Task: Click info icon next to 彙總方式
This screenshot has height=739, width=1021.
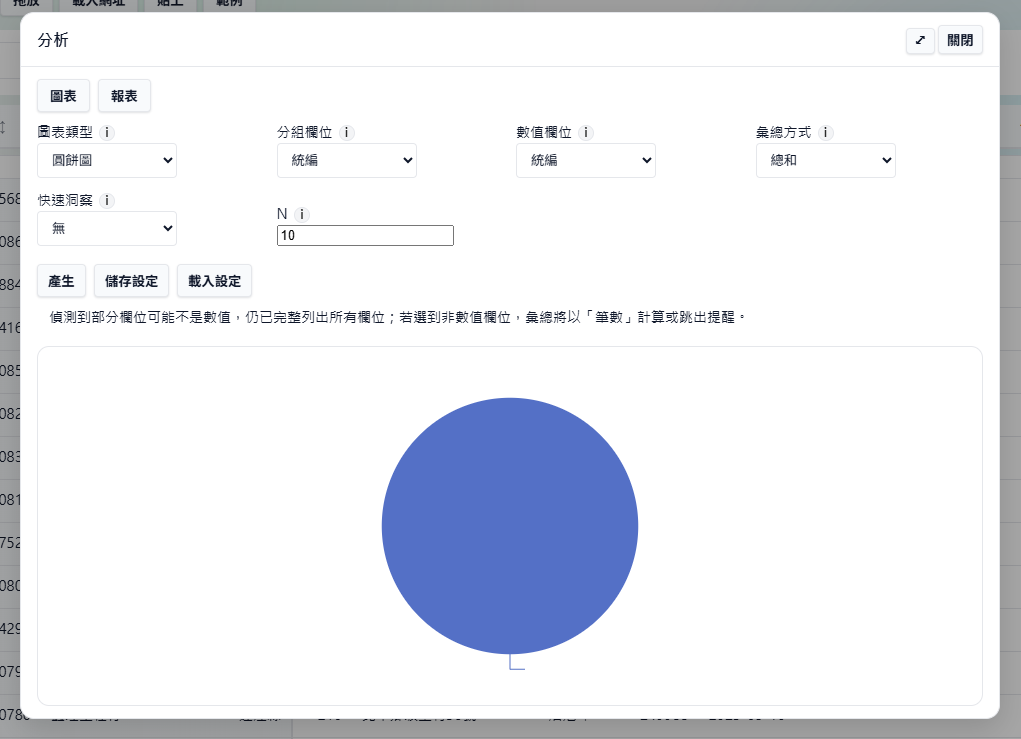Action: click(826, 132)
